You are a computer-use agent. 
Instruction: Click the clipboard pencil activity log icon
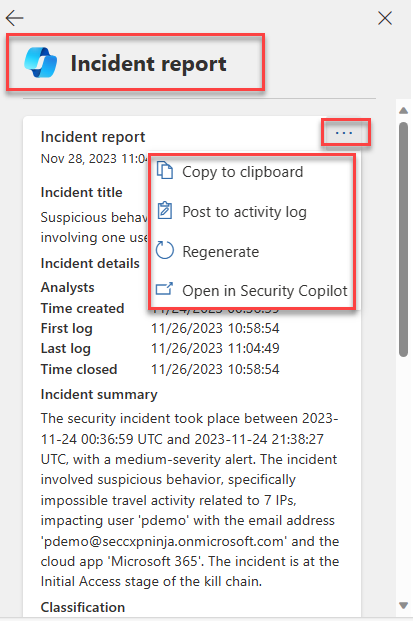click(165, 211)
